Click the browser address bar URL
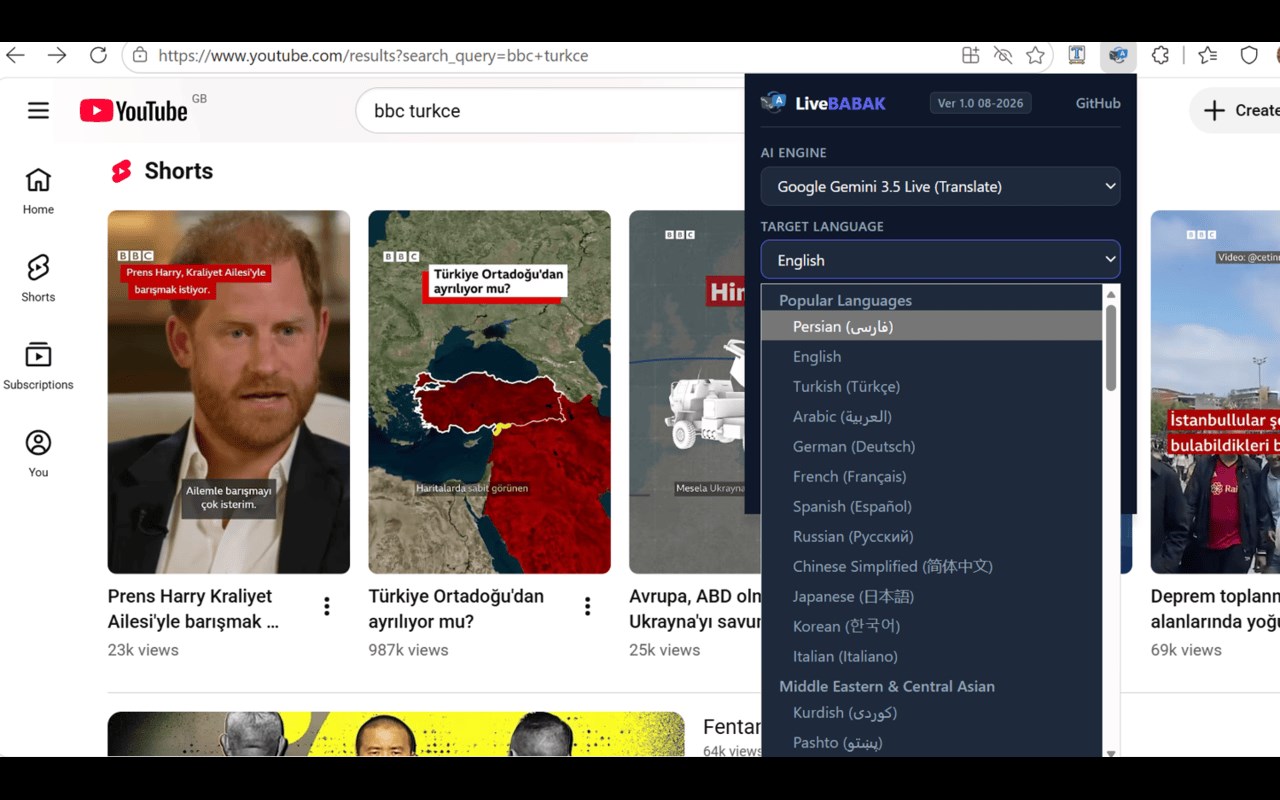Screen dimensions: 1280x800 373,56
